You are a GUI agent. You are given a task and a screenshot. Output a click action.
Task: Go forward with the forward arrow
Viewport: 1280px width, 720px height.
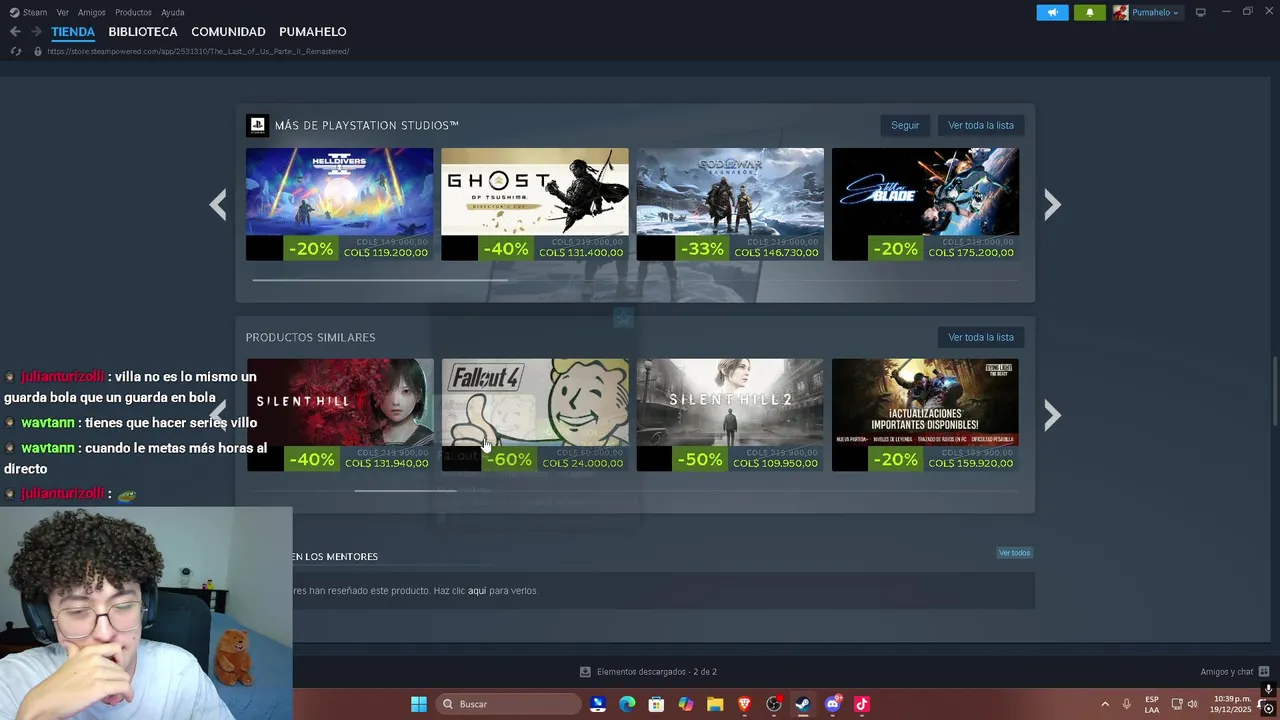point(36,32)
